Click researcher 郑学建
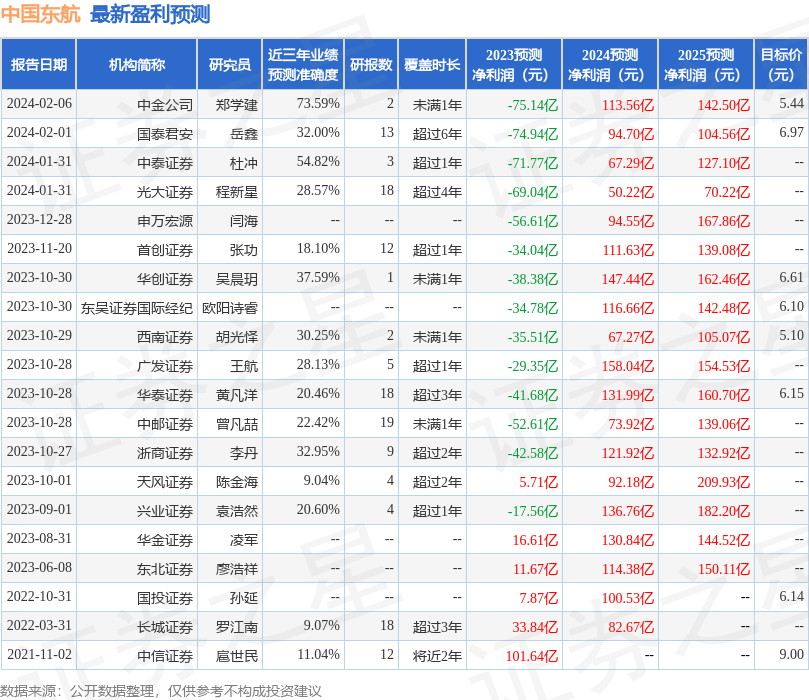This screenshot has height=700, width=809. (237, 105)
